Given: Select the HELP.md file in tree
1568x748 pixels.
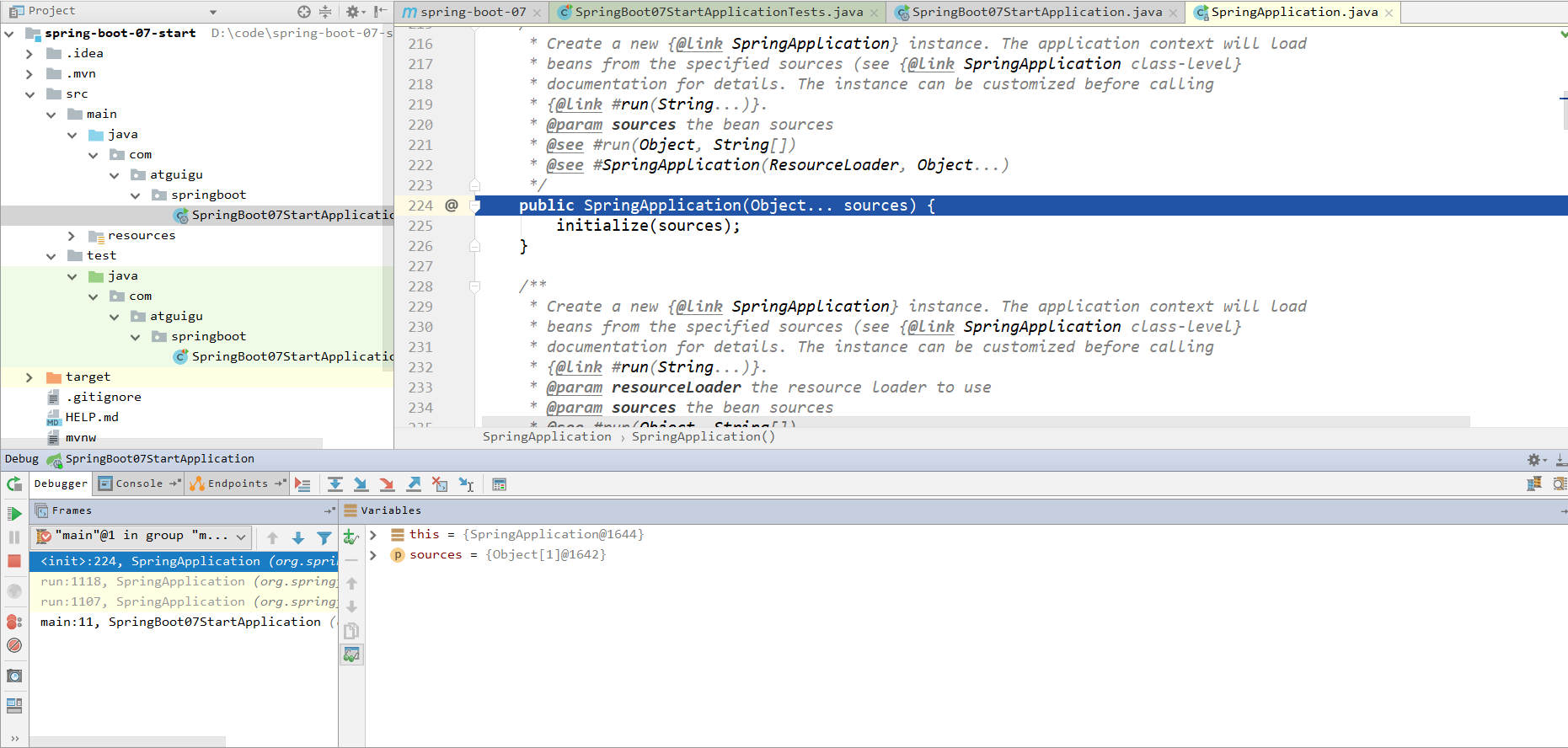Looking at the screenshot, I should [92, 418].
